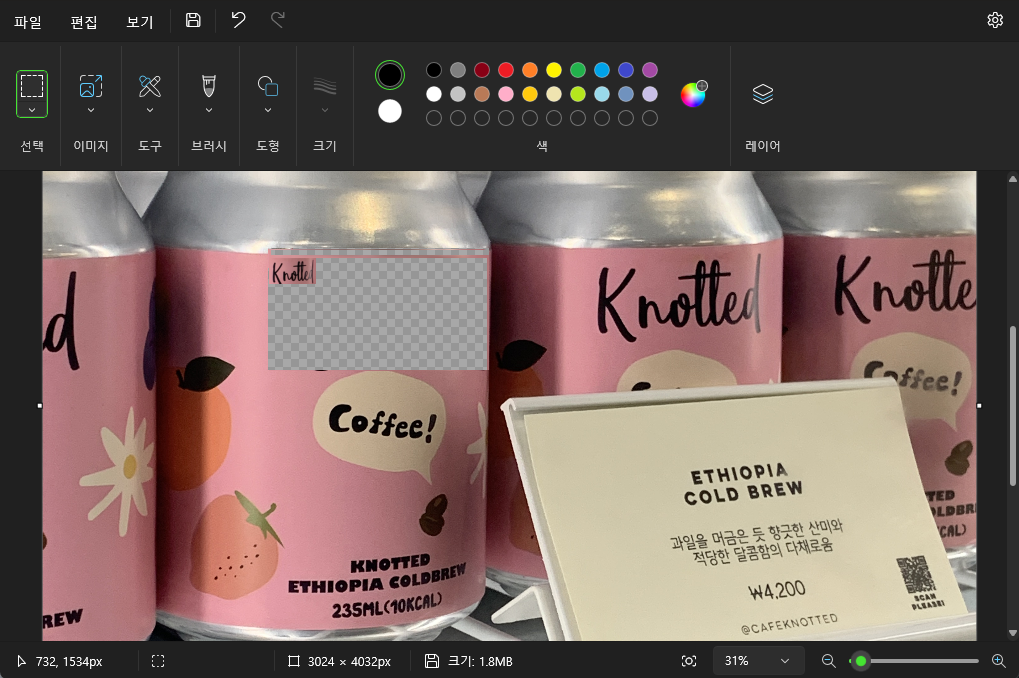The width and height of the screenshot is (1019, 678).
Task: Open the settings gear icon
Action: 995,20
